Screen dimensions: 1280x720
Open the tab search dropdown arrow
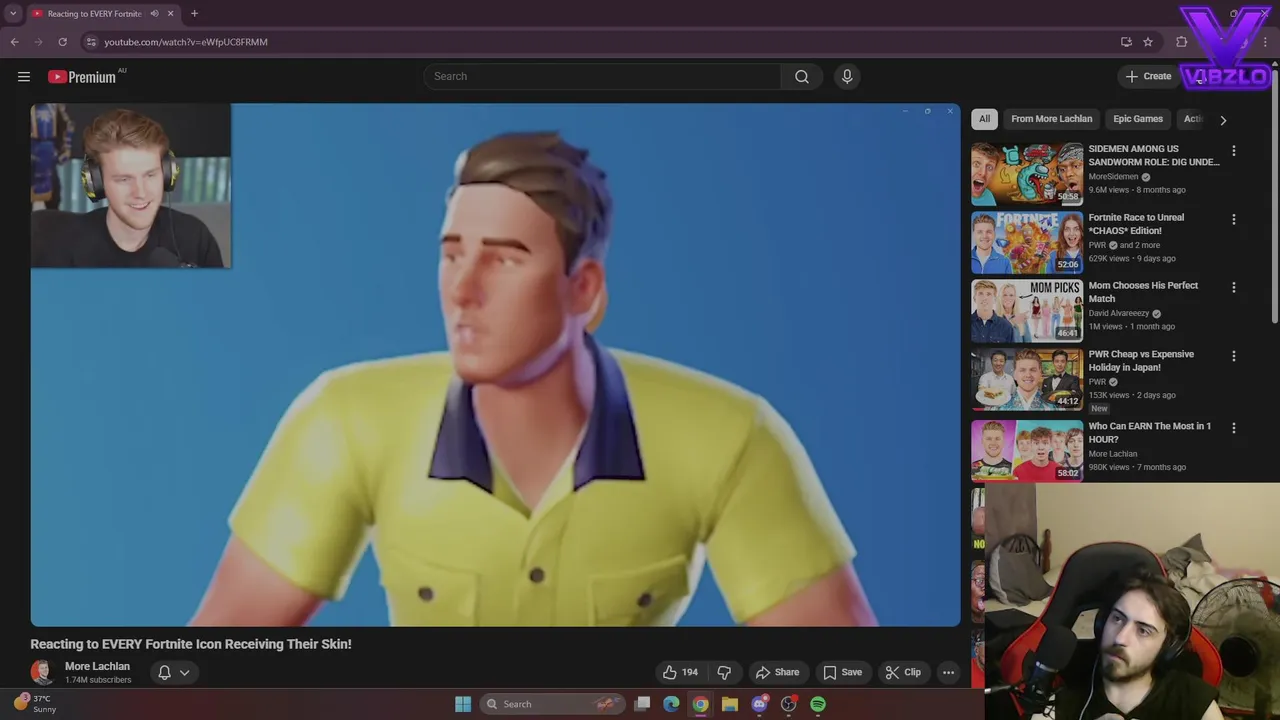(x=13, y=14)
